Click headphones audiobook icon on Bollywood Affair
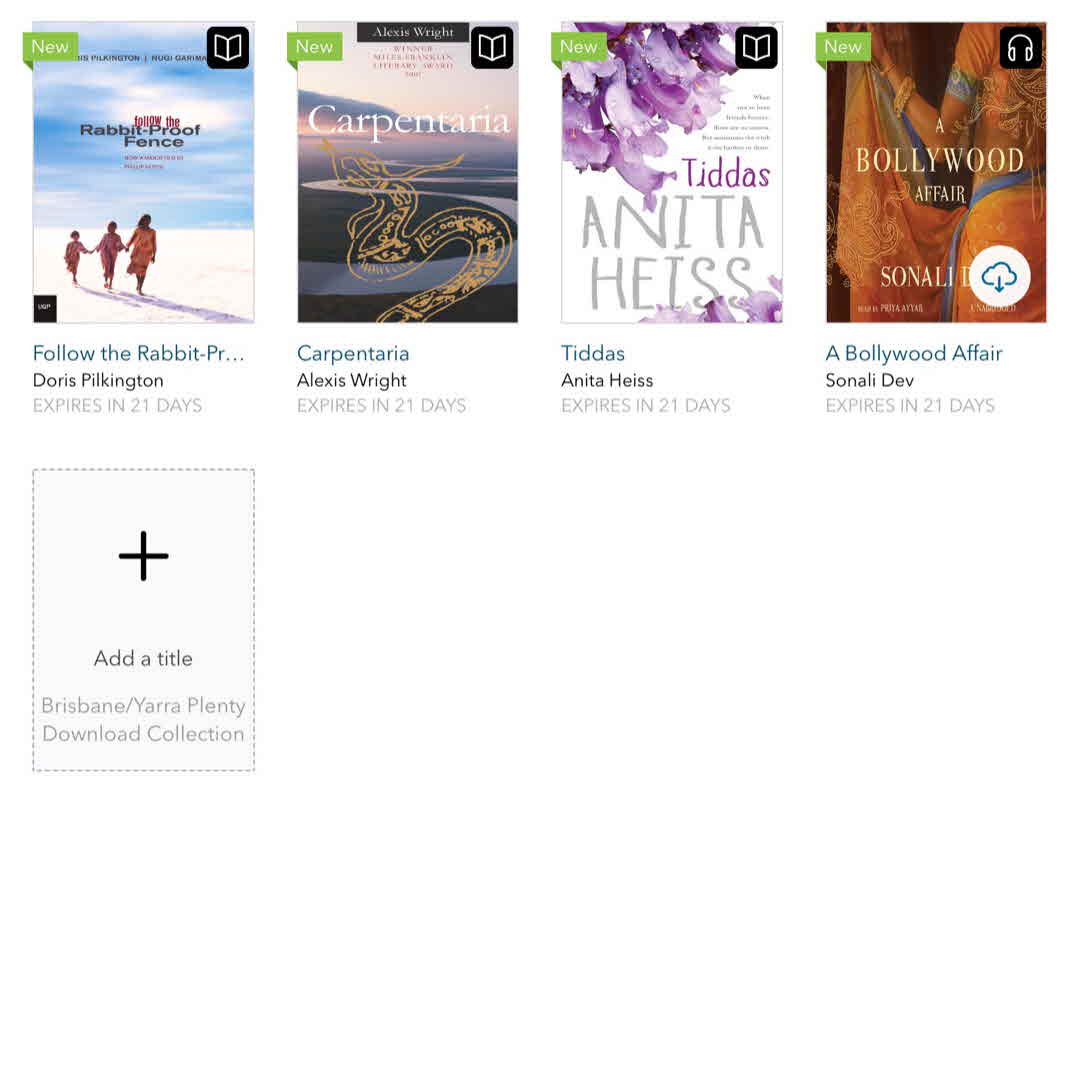Screen dimensions: 1080x1080 coord(1020,48)
